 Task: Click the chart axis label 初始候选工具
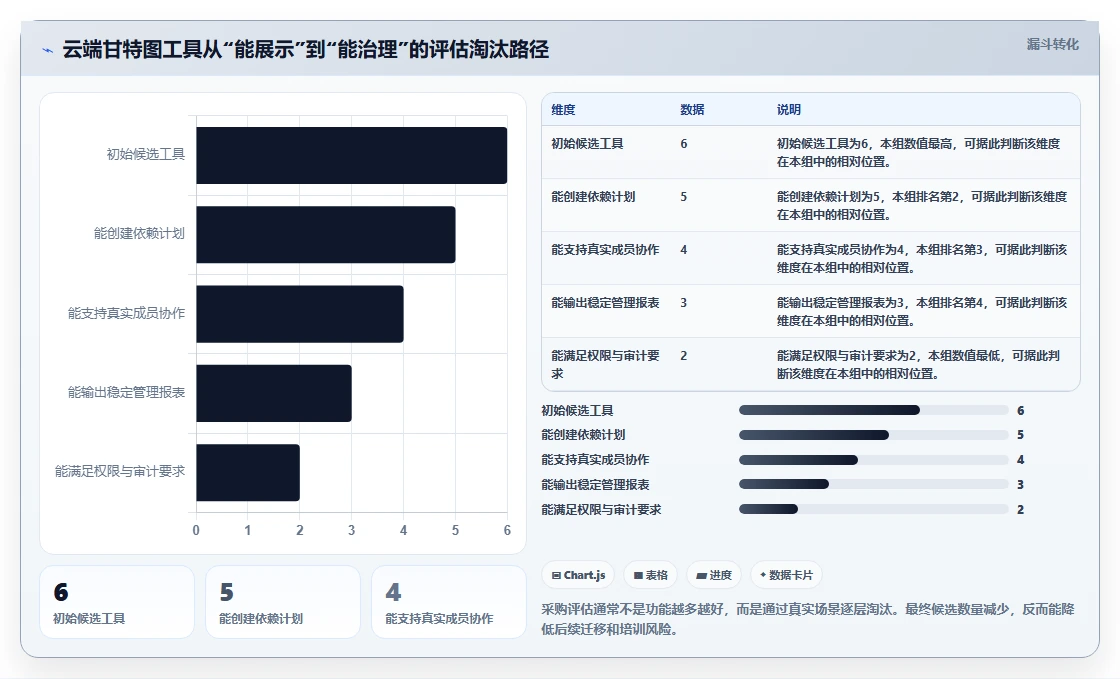tap(146, 154)
